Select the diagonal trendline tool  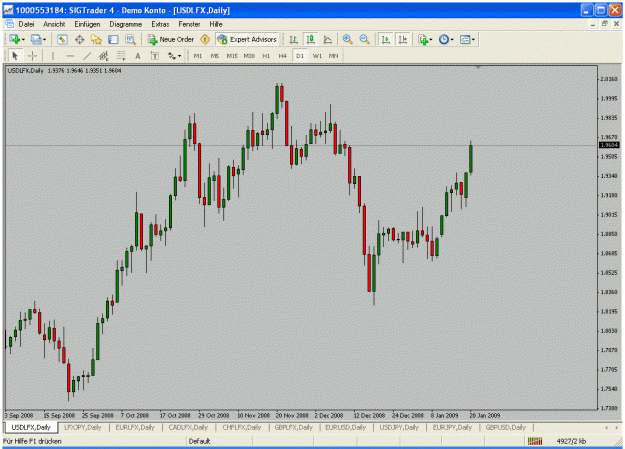(x=87, y=56)
